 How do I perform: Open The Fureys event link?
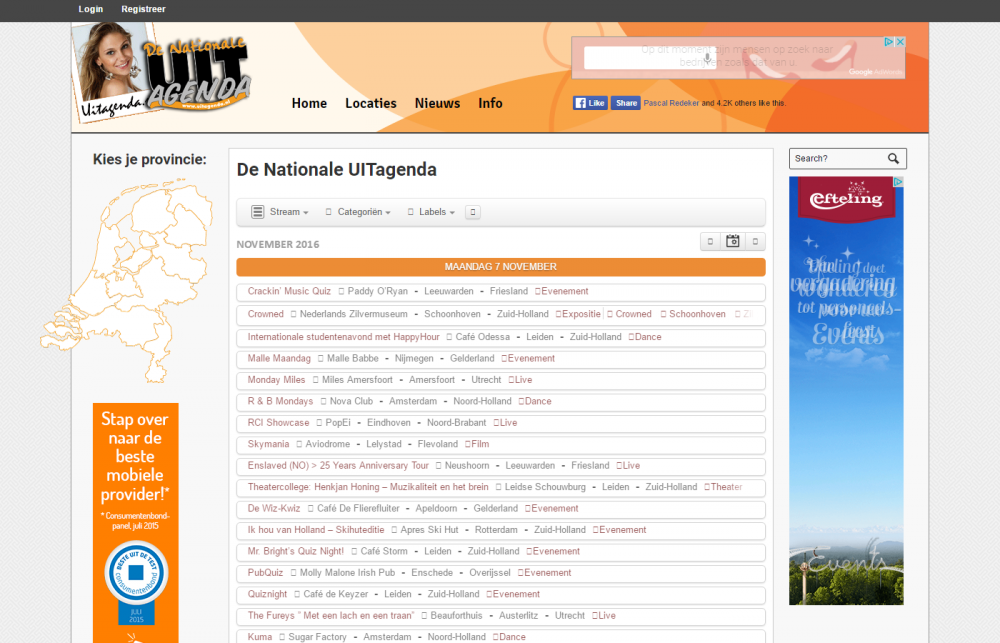point(330,616)
